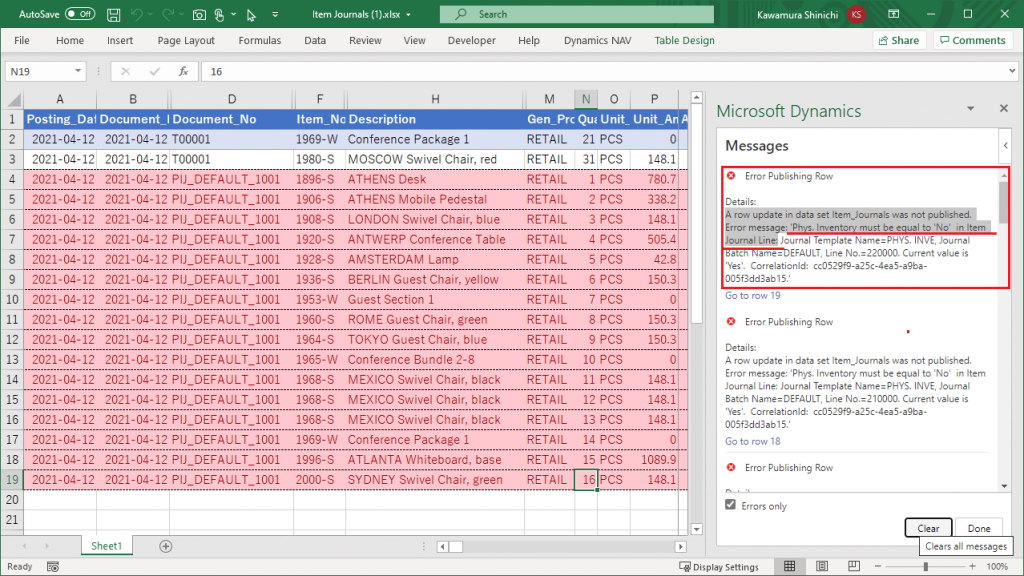This screenshot has height=576, width=1024.
Task: Select column H header
Action: tap(435, 99)
